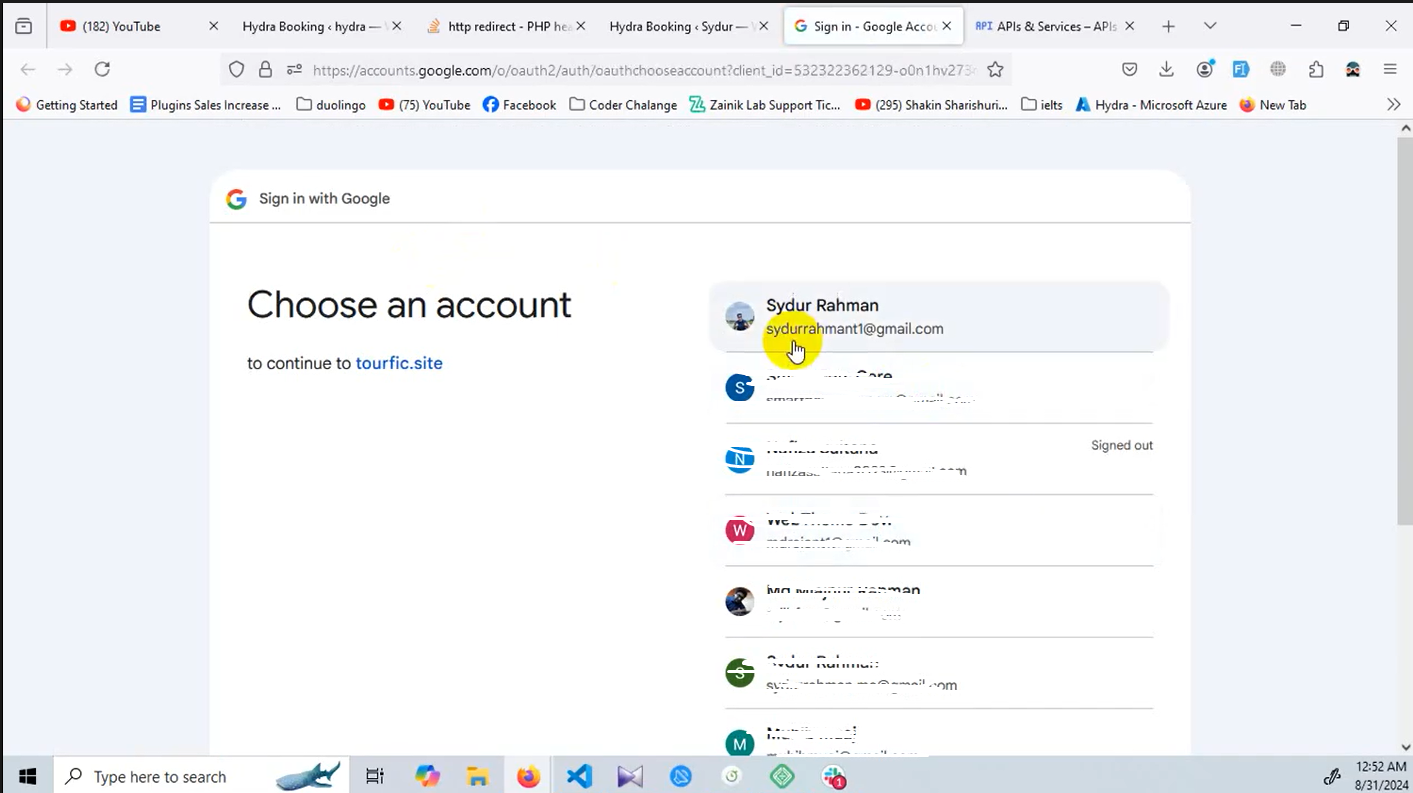Open the Extensions puzzle icon
Image resolution: width=1413 pixels, height=793 pixels.
coord(1316,69)
